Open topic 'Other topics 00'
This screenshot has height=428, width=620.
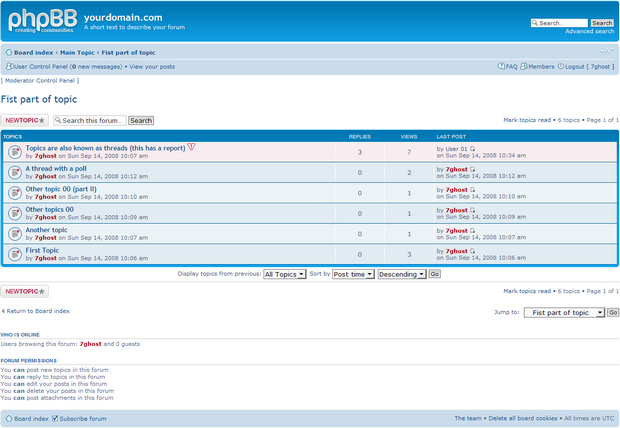[x=49, y=210]
